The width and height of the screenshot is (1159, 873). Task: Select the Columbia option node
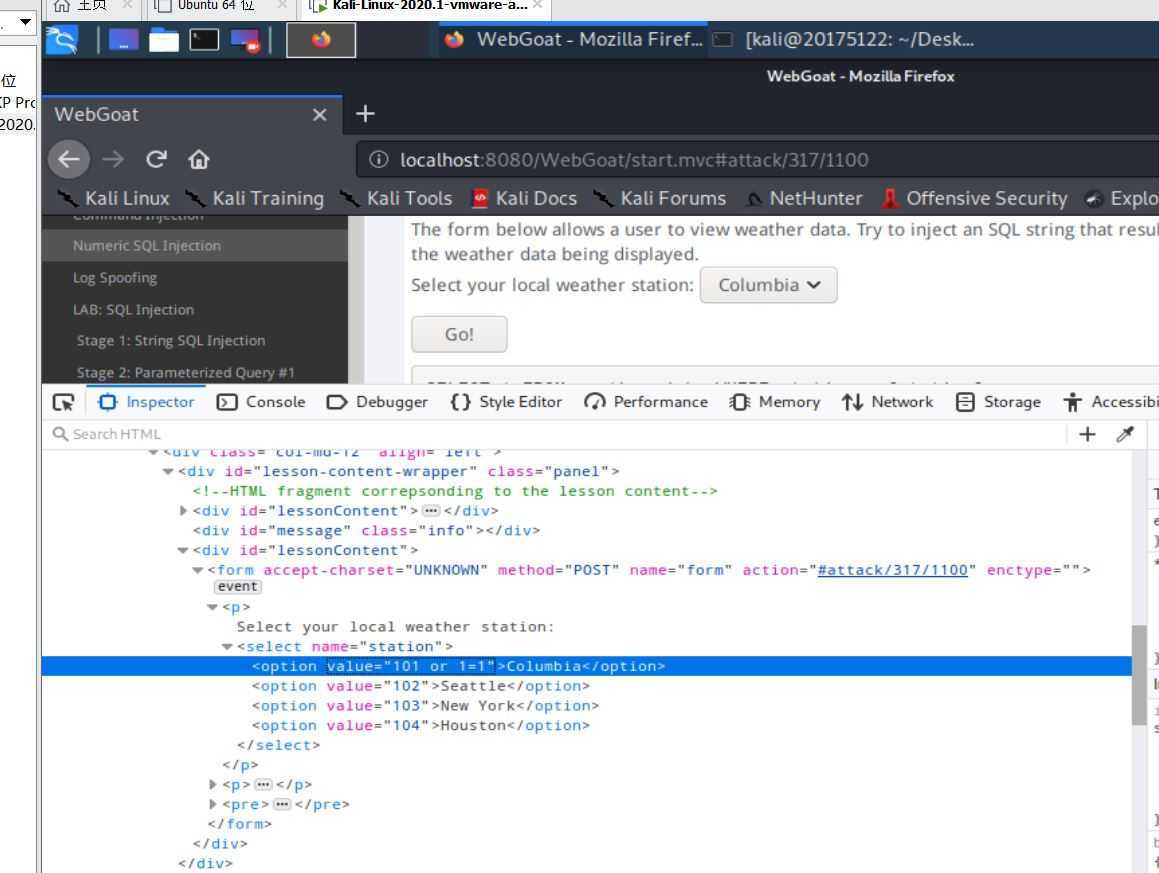587,666
